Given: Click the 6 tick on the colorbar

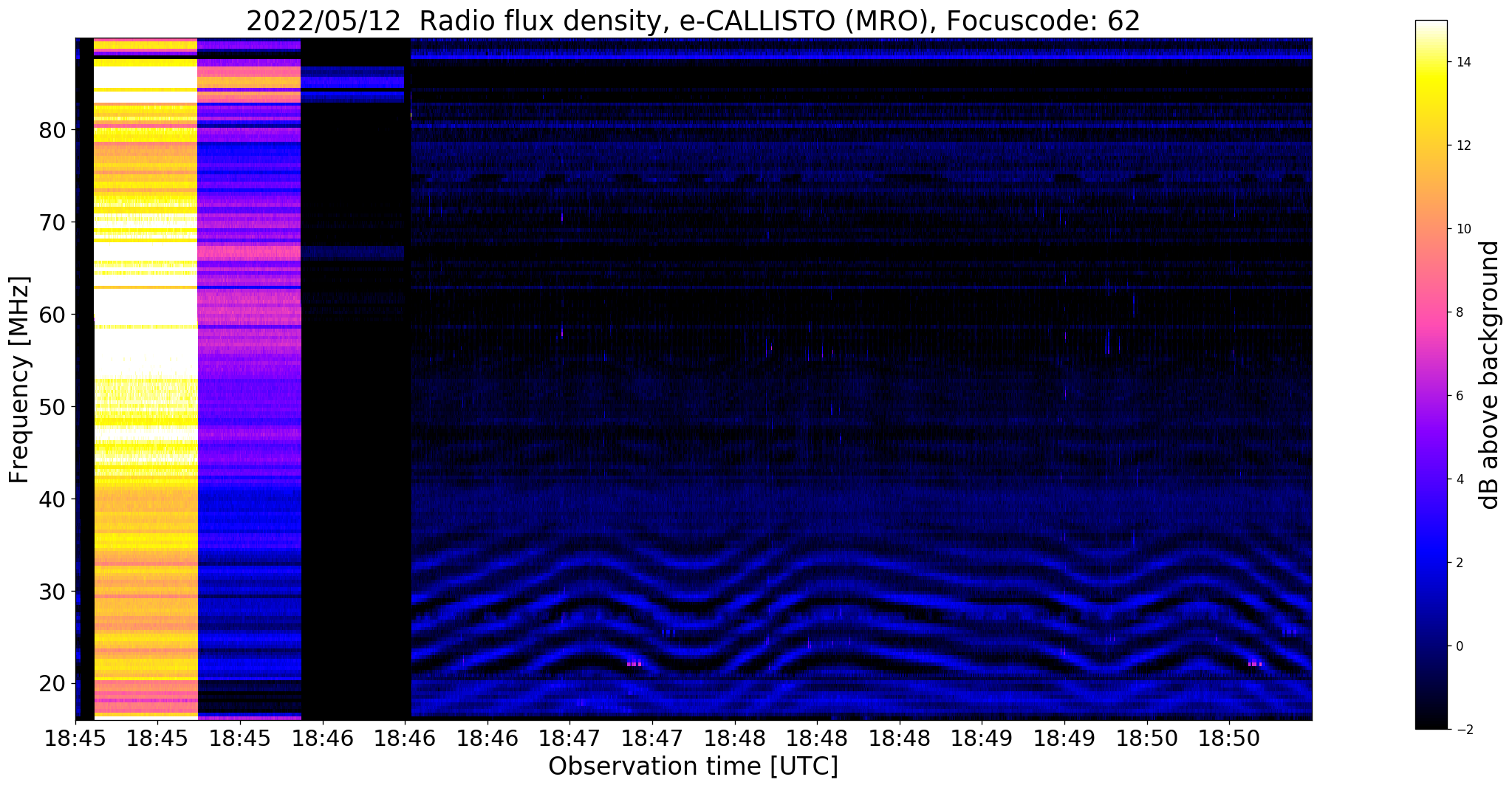Looking at the screenshot, I should pyautogui.click(x=1458, y=396).
